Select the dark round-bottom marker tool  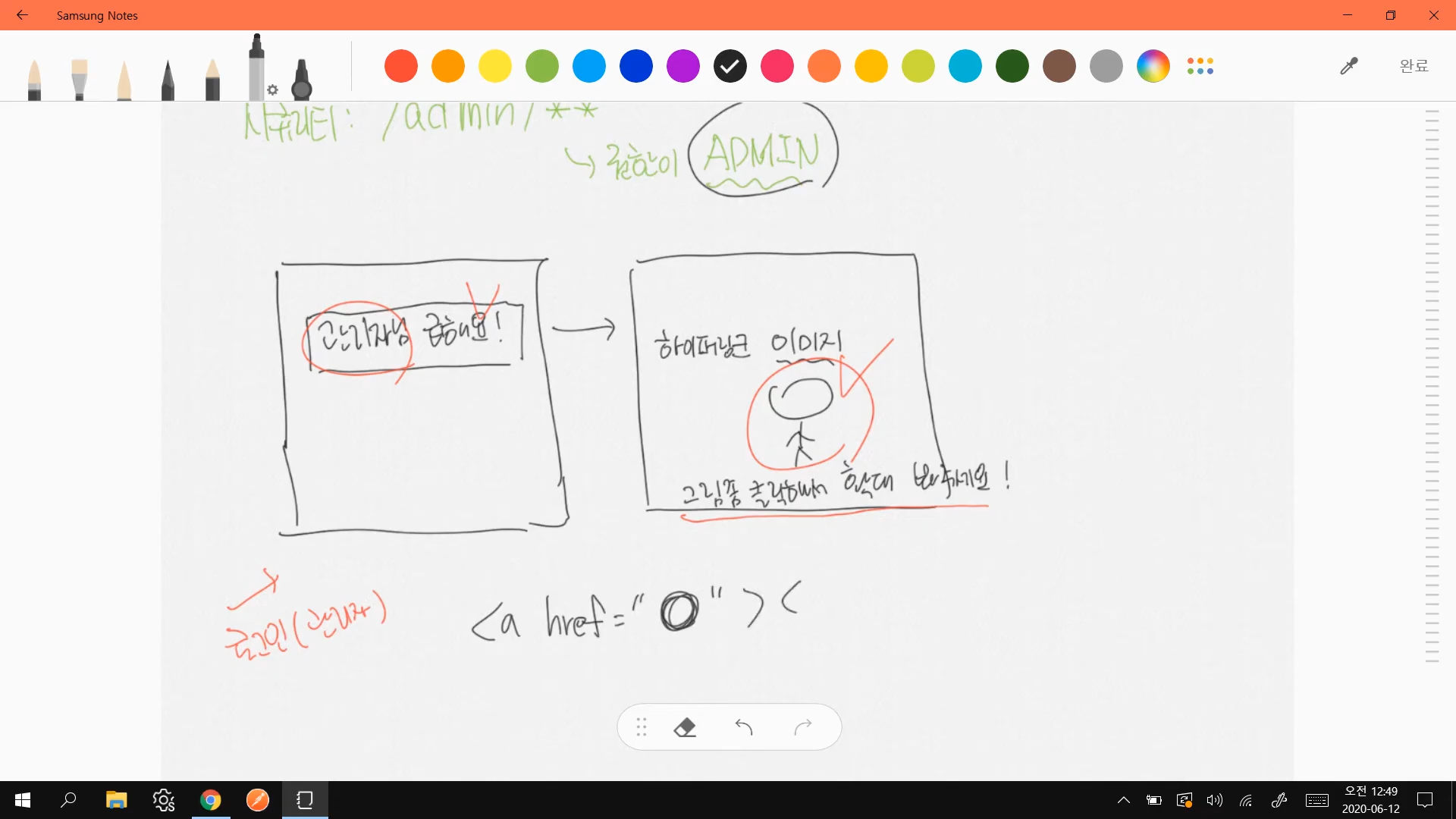point(302,80)
